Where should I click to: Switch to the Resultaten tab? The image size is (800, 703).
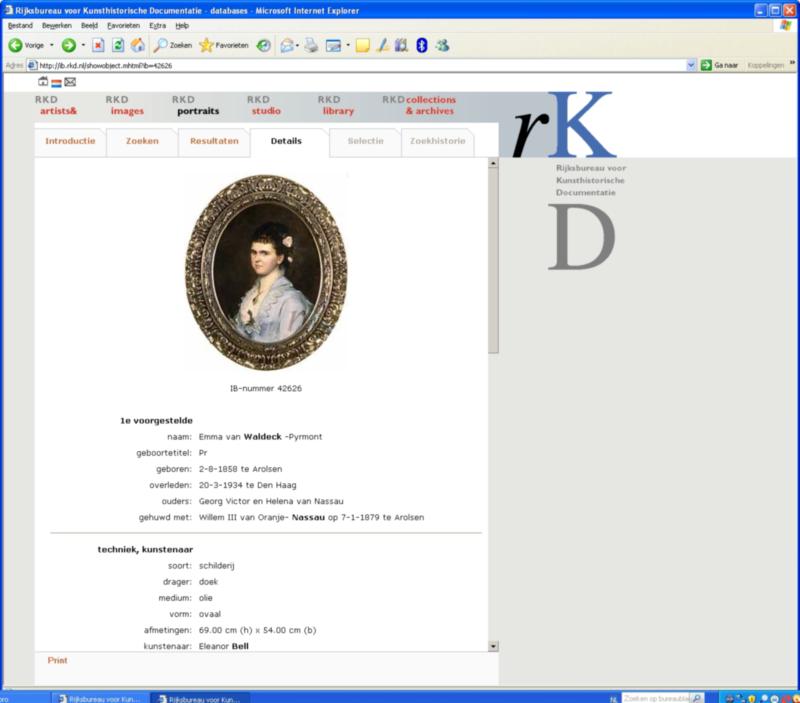214,141
